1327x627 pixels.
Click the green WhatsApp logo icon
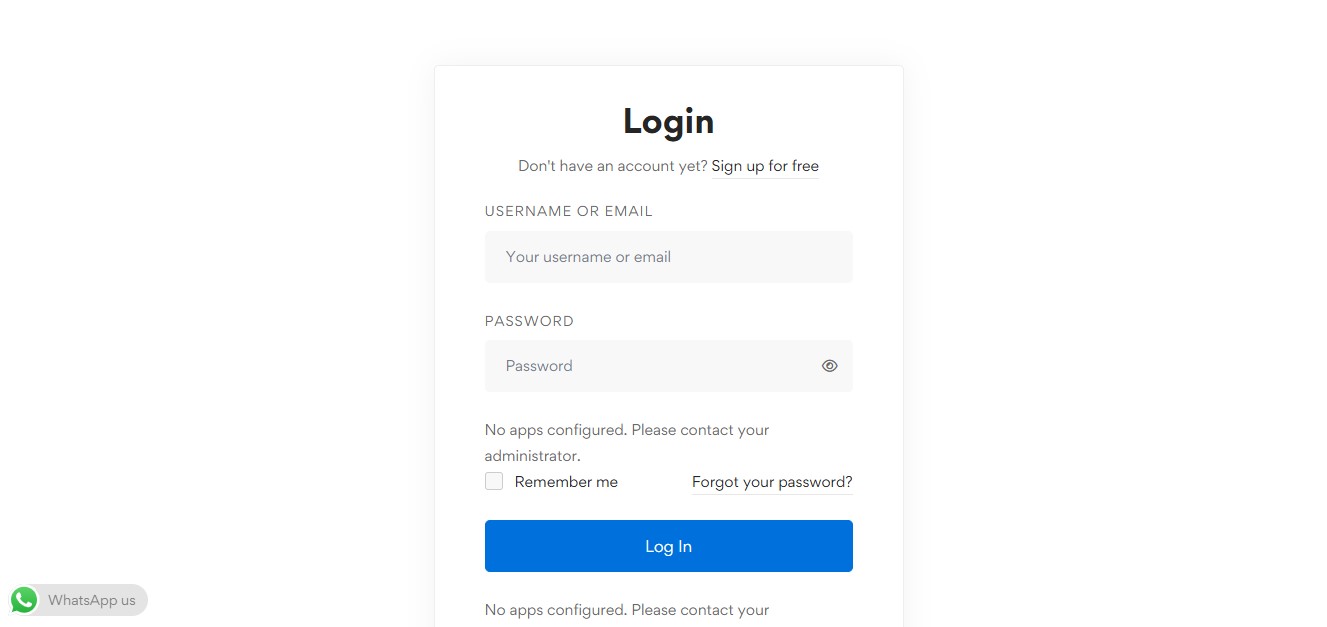(24, 600)
